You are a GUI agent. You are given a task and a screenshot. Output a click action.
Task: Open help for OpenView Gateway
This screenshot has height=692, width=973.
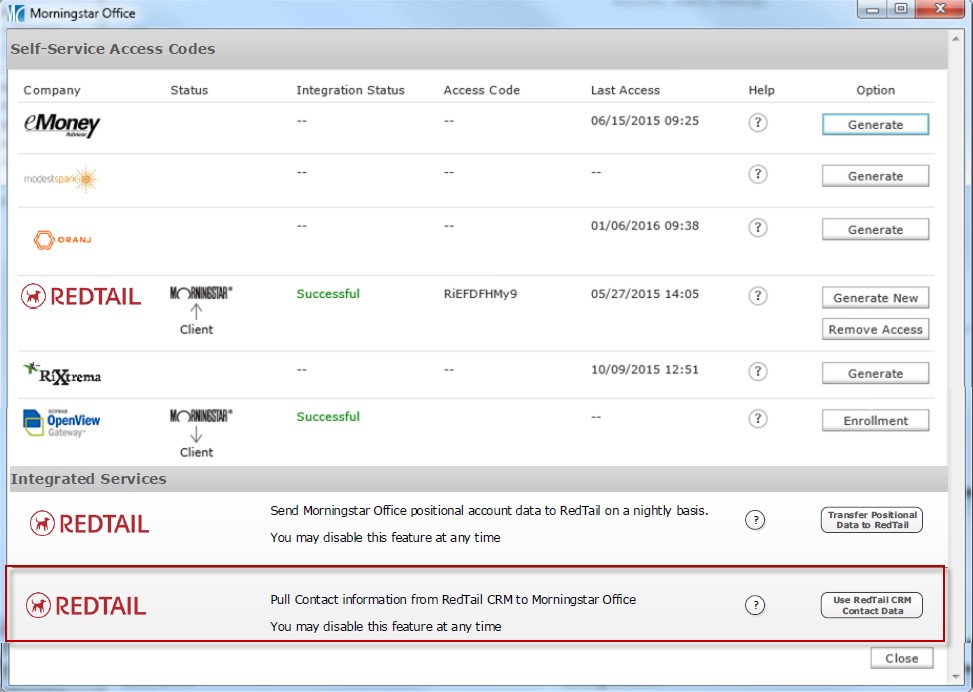click(x=758, y=418)
